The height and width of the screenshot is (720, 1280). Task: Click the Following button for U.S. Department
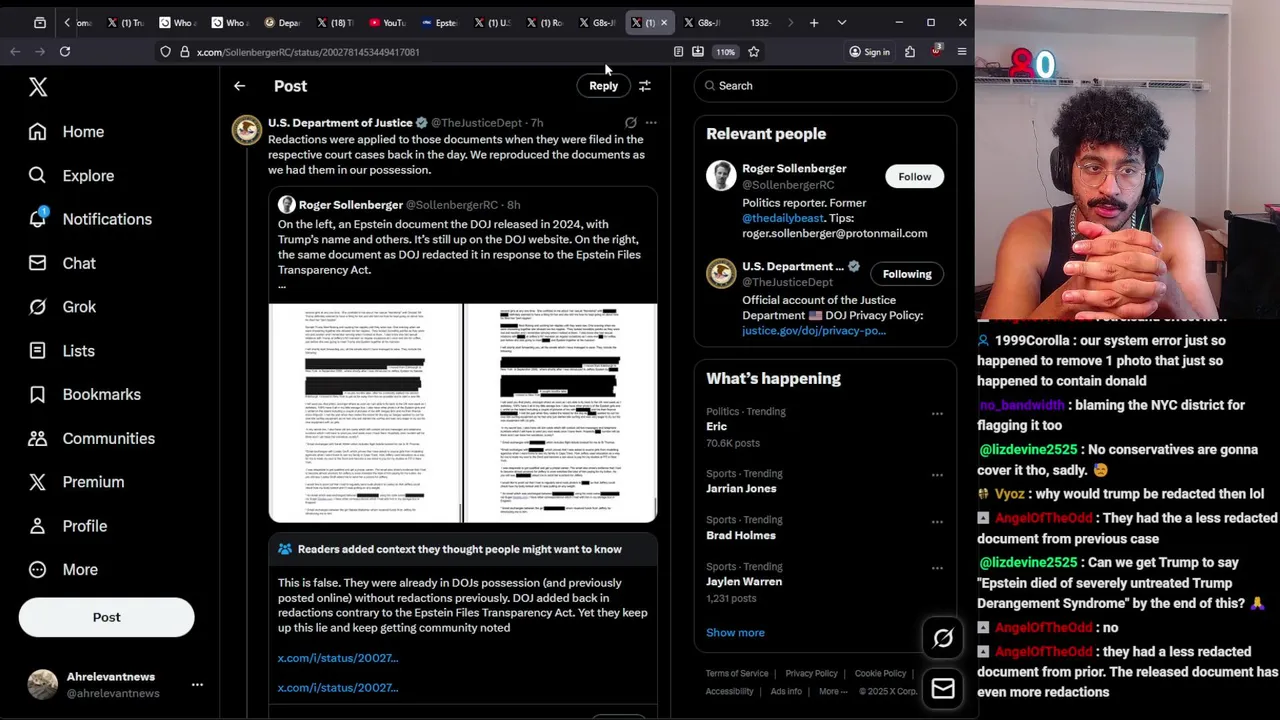907,274
